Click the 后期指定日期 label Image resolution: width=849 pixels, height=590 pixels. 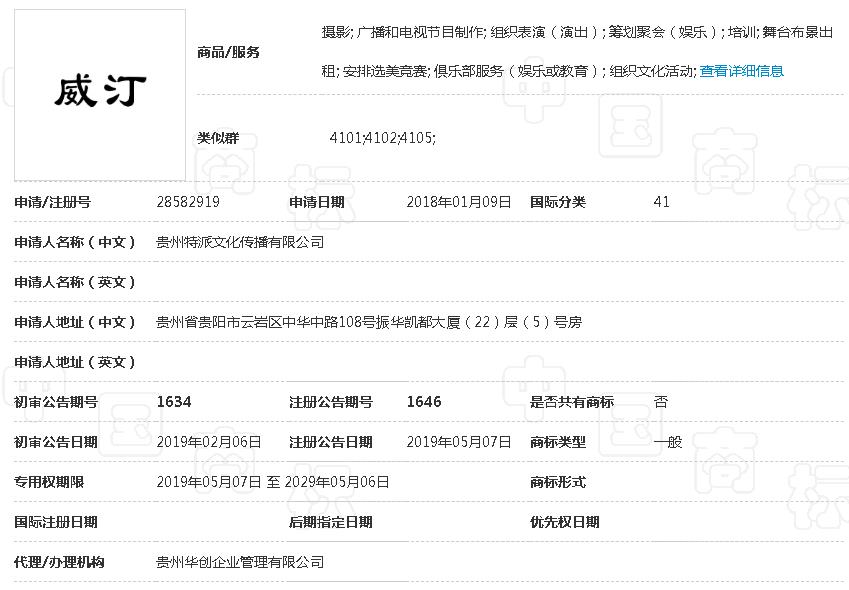pyautogui.click(x=331, y=522)
